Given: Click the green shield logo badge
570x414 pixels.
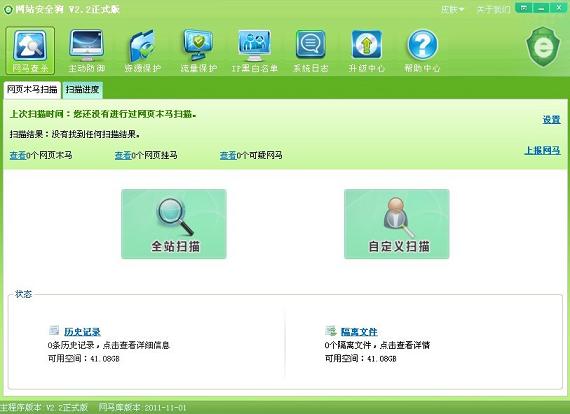Looking at the screenshot, I should click(543, 47).
